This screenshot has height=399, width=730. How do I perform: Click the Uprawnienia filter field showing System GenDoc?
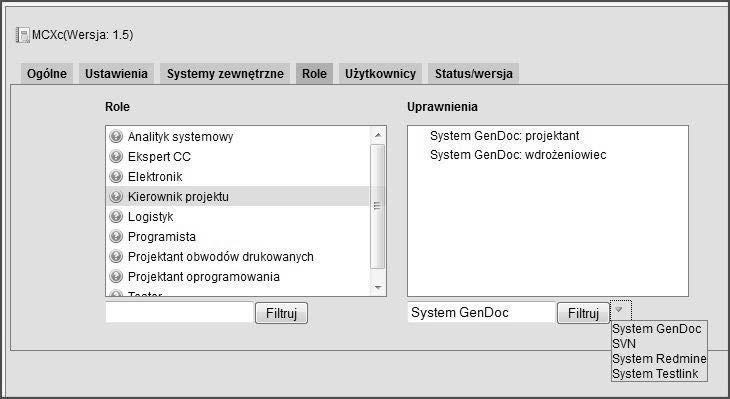pyautogui.click(x=481, y=312)
